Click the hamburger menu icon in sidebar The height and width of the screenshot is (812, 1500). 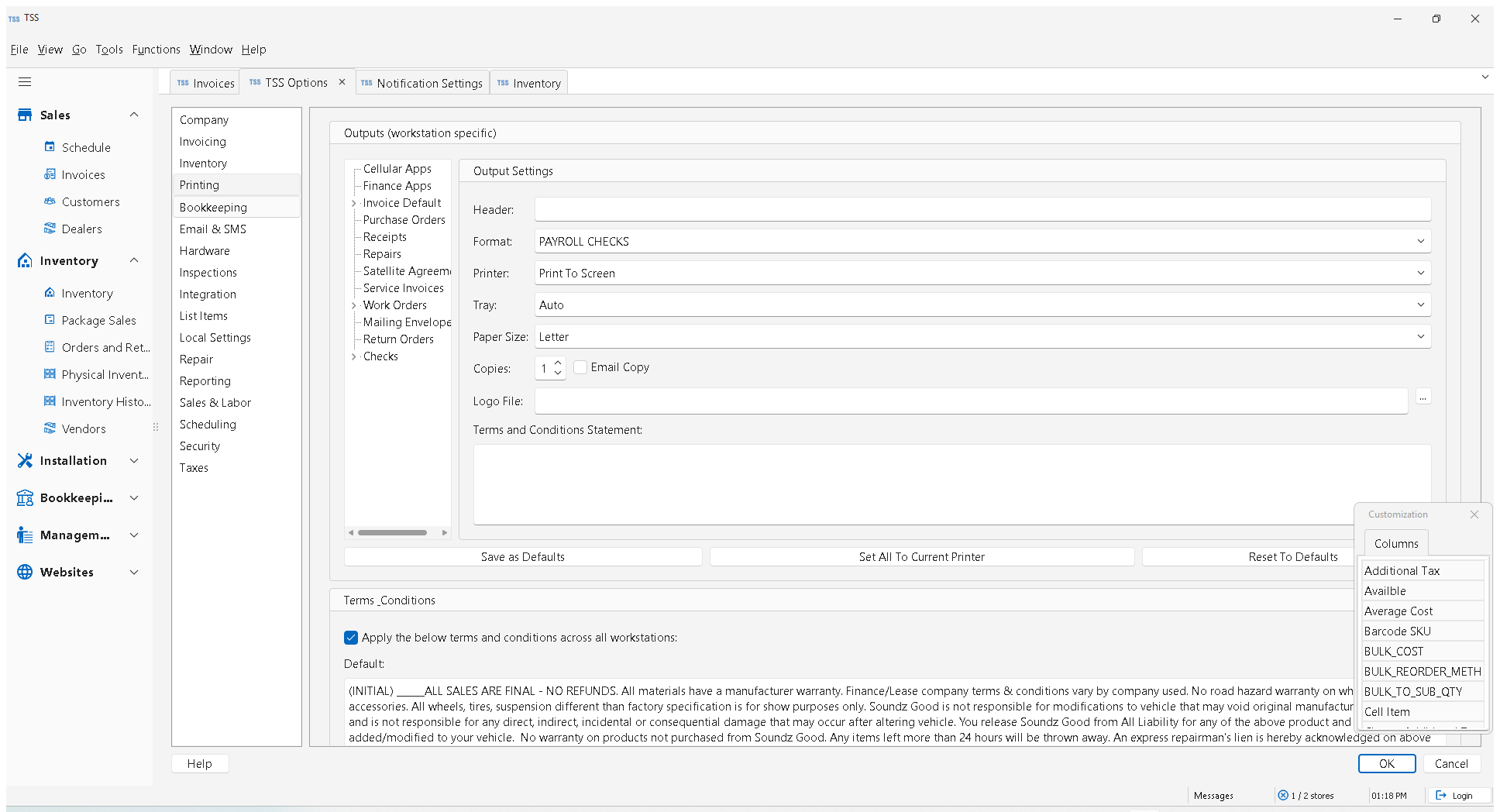click(25, 82)
